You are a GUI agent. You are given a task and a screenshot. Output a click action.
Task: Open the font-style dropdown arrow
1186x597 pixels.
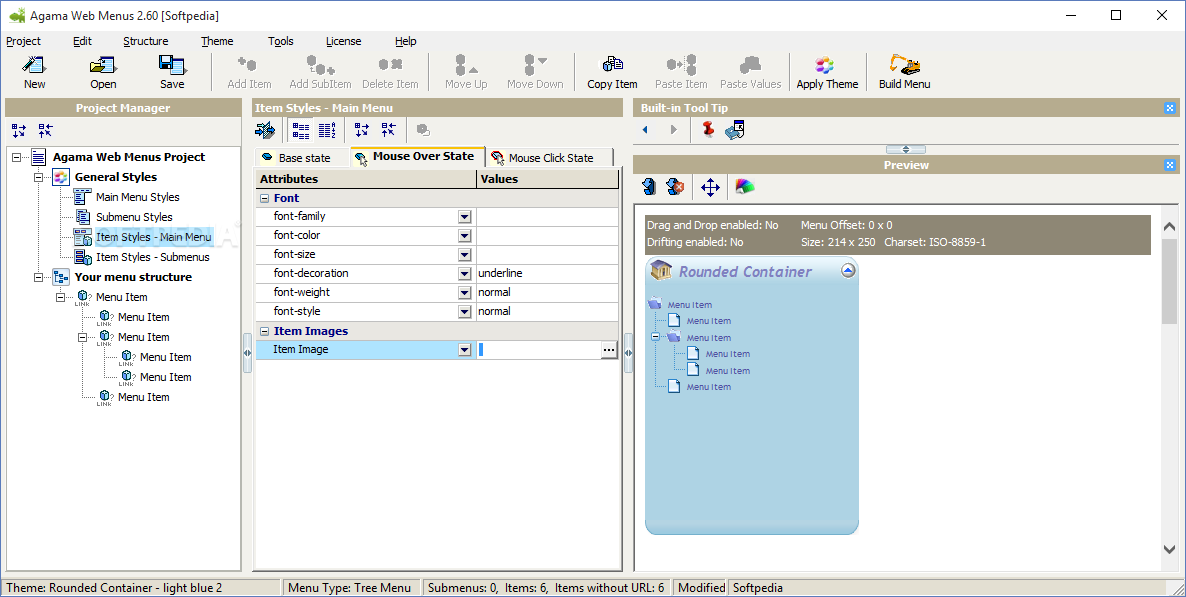(464, 311)
